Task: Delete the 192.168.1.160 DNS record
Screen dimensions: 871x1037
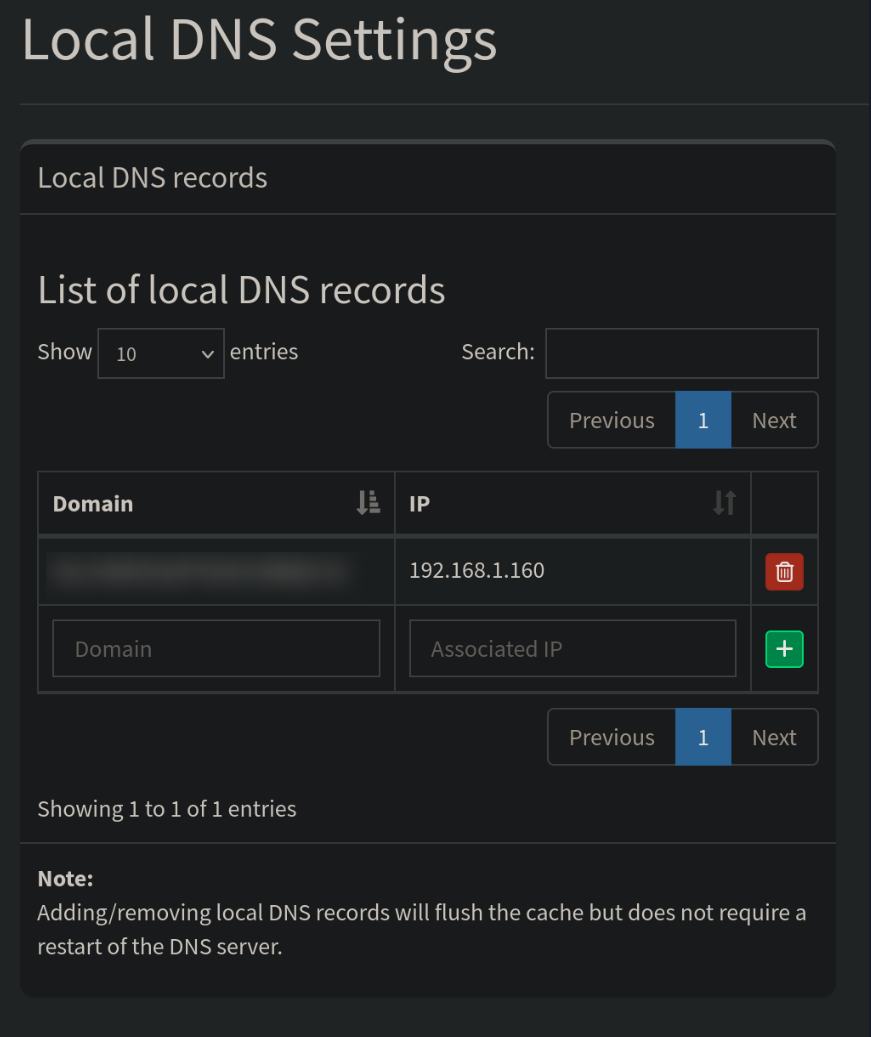Action: coord(784,572)
